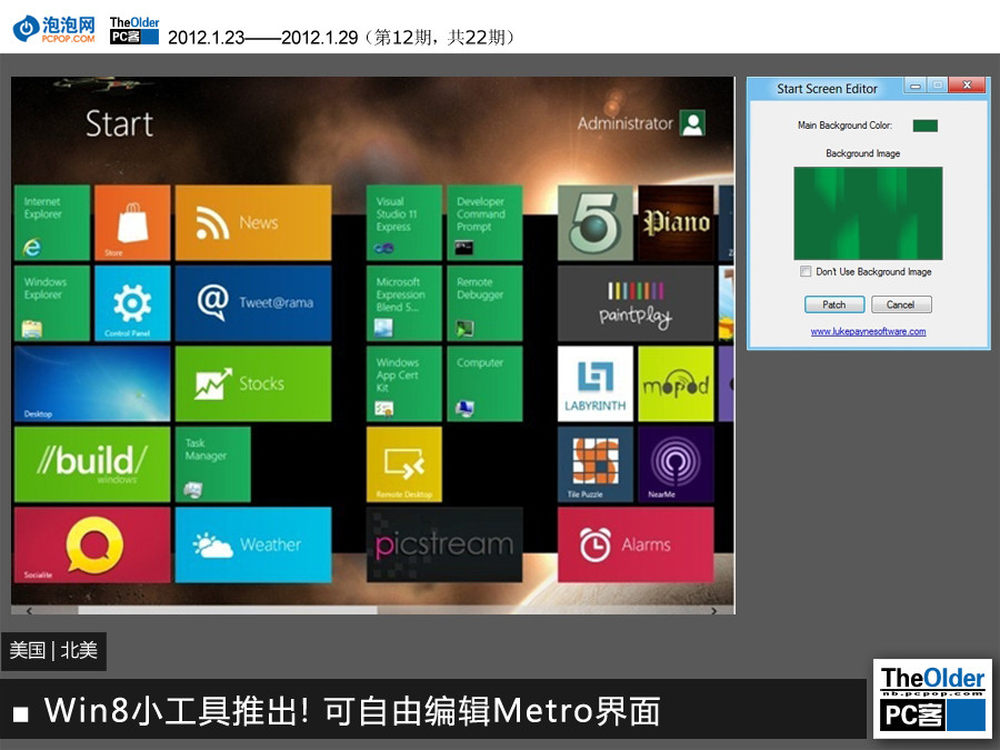Click the 美国 | 北美 region label
This screenshot has width=1000, height=750.
(54, 651)
